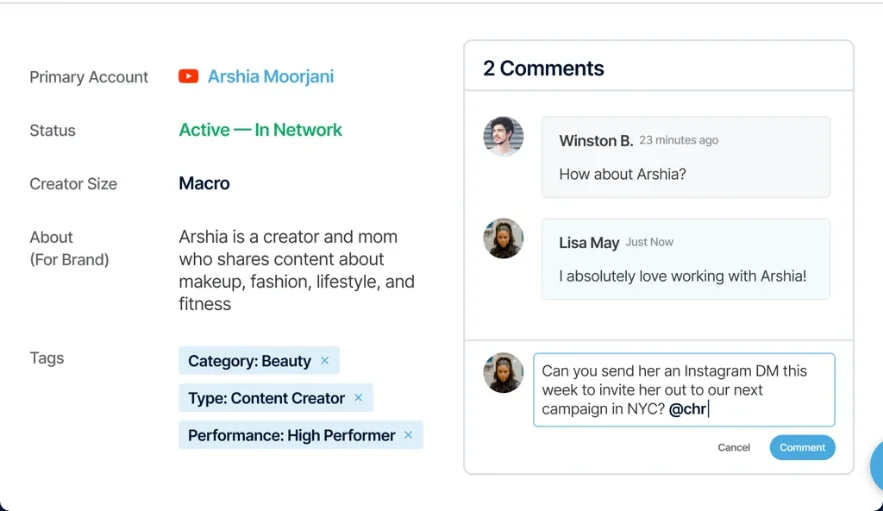Select the Type: Content Creator tag label
The image size is (883, 511).
tap(266, 398)
